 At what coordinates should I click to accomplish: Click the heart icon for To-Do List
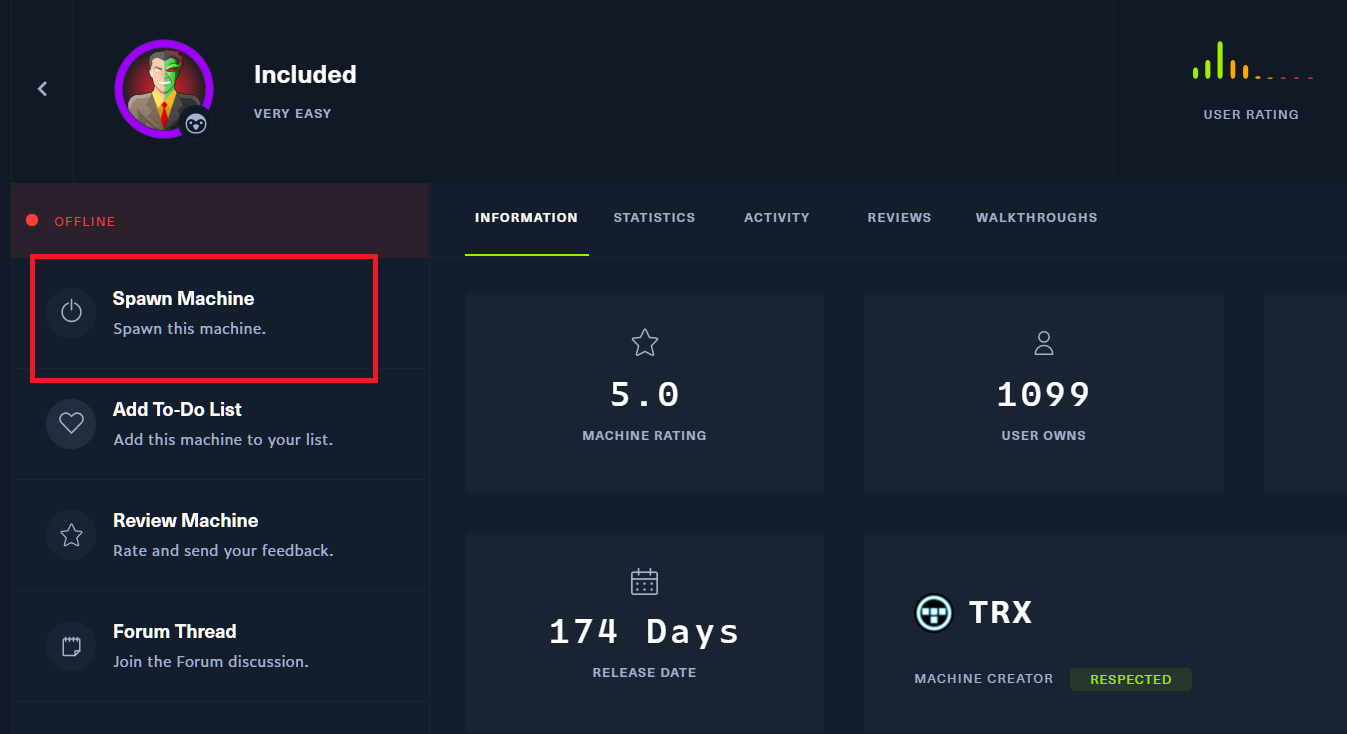point(71,424)
